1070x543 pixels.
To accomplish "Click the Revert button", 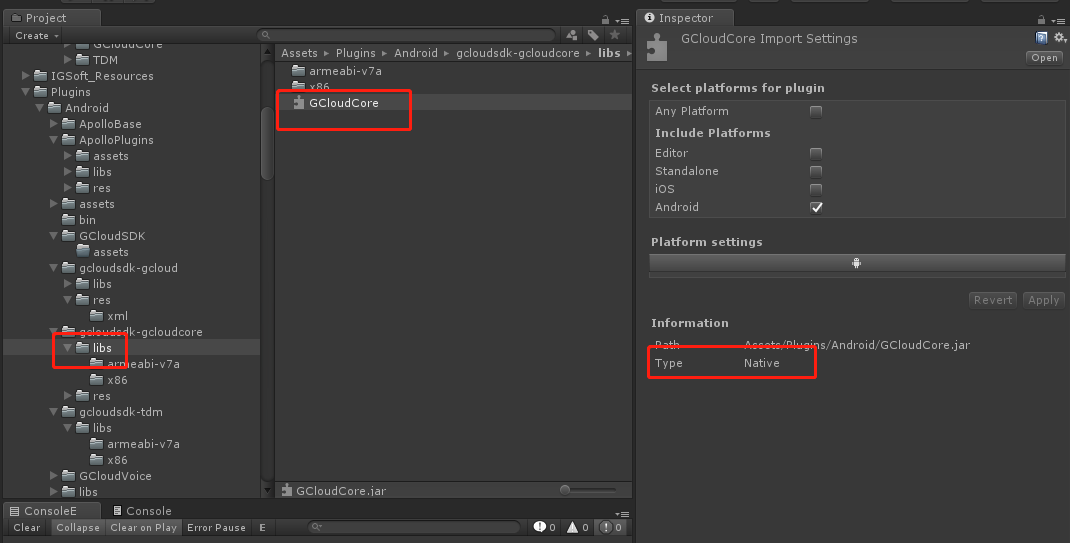I will pyautogui.click(x=993, y=300).
